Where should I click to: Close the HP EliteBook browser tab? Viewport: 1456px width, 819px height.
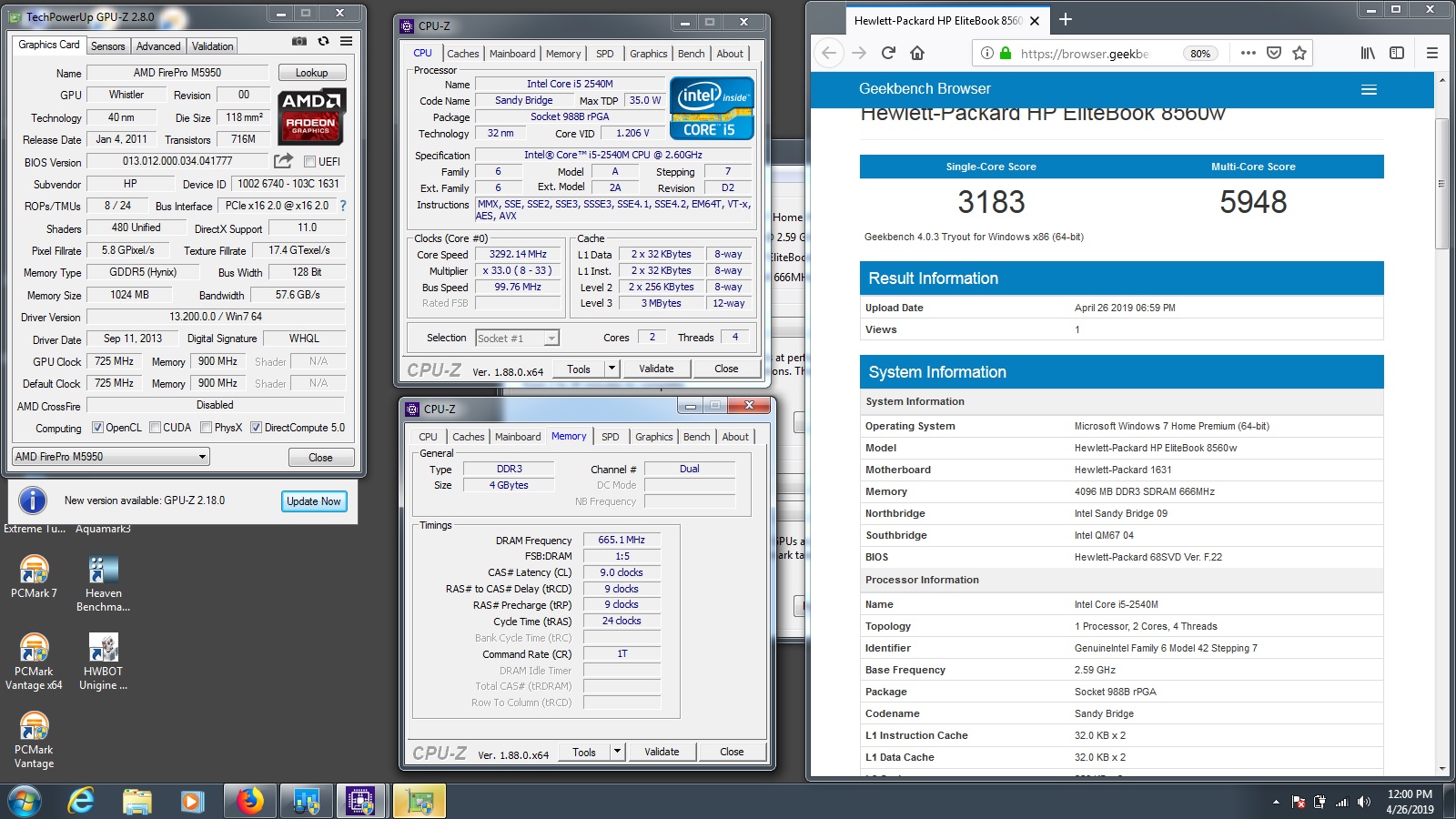1035,20
